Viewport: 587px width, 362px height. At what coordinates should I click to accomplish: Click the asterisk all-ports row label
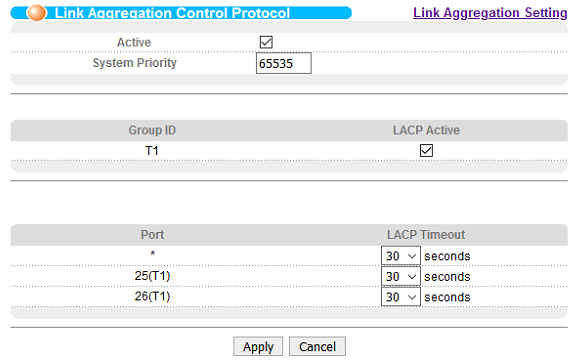[x=152, y=254]
